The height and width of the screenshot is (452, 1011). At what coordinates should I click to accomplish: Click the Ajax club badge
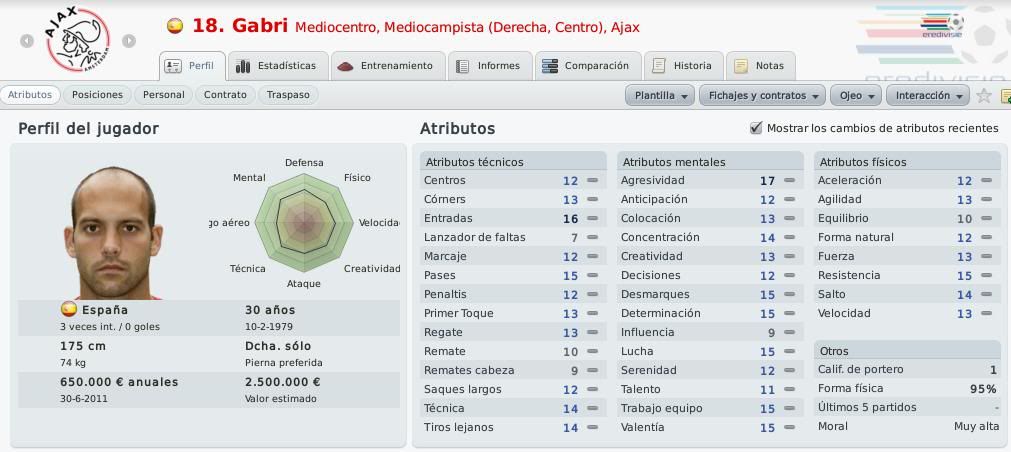pos(77,39)
